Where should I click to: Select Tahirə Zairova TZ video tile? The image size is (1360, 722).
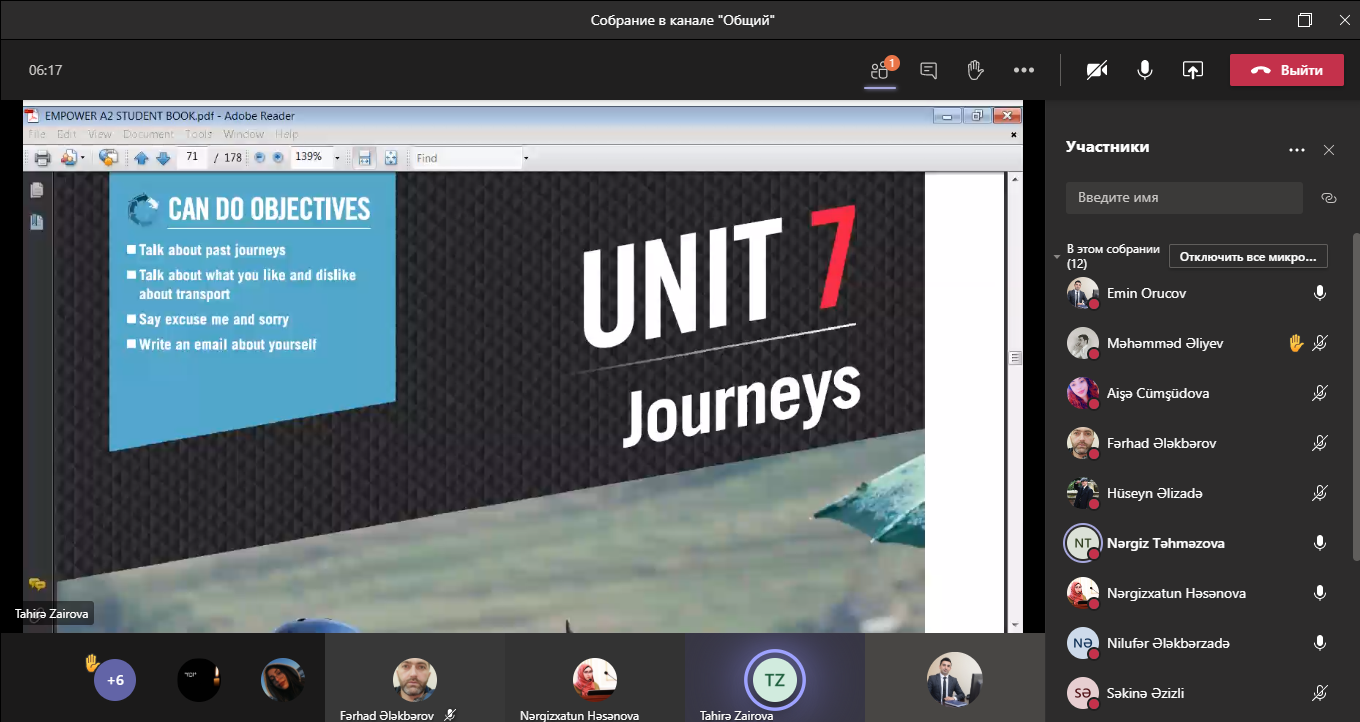[774, 678]
